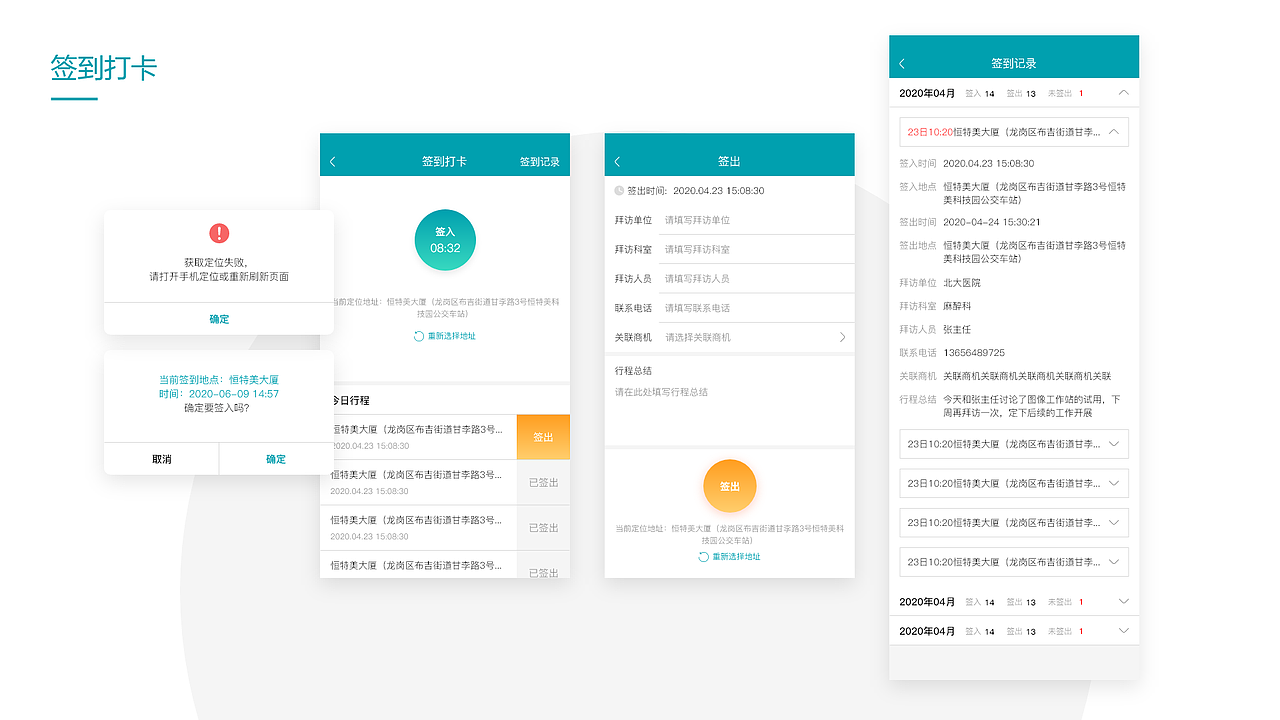The width and height of the screenshot is (1280, 720).
Task: Fill the 拜访人员 input field
Action: [x=757, y=278]
